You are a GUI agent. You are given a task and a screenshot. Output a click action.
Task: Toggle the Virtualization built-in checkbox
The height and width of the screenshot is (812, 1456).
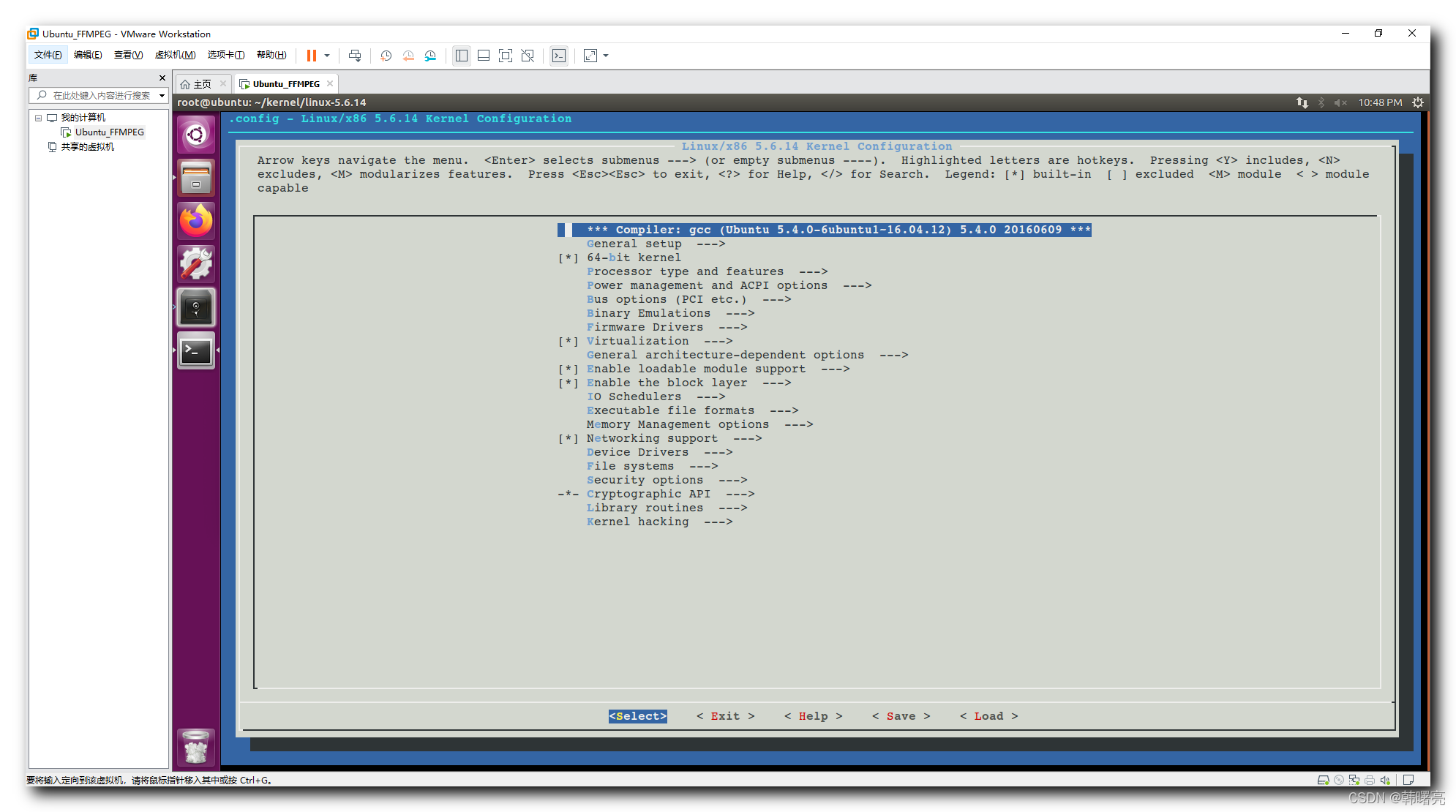pyautogui.click(x=567, y=341)
